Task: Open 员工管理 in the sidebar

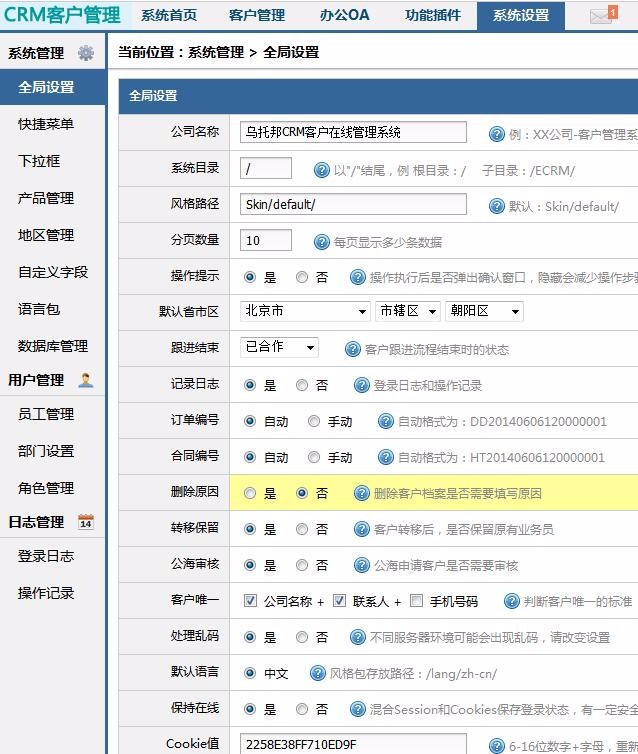Action: pyautogui.click(x=46, y=414)
